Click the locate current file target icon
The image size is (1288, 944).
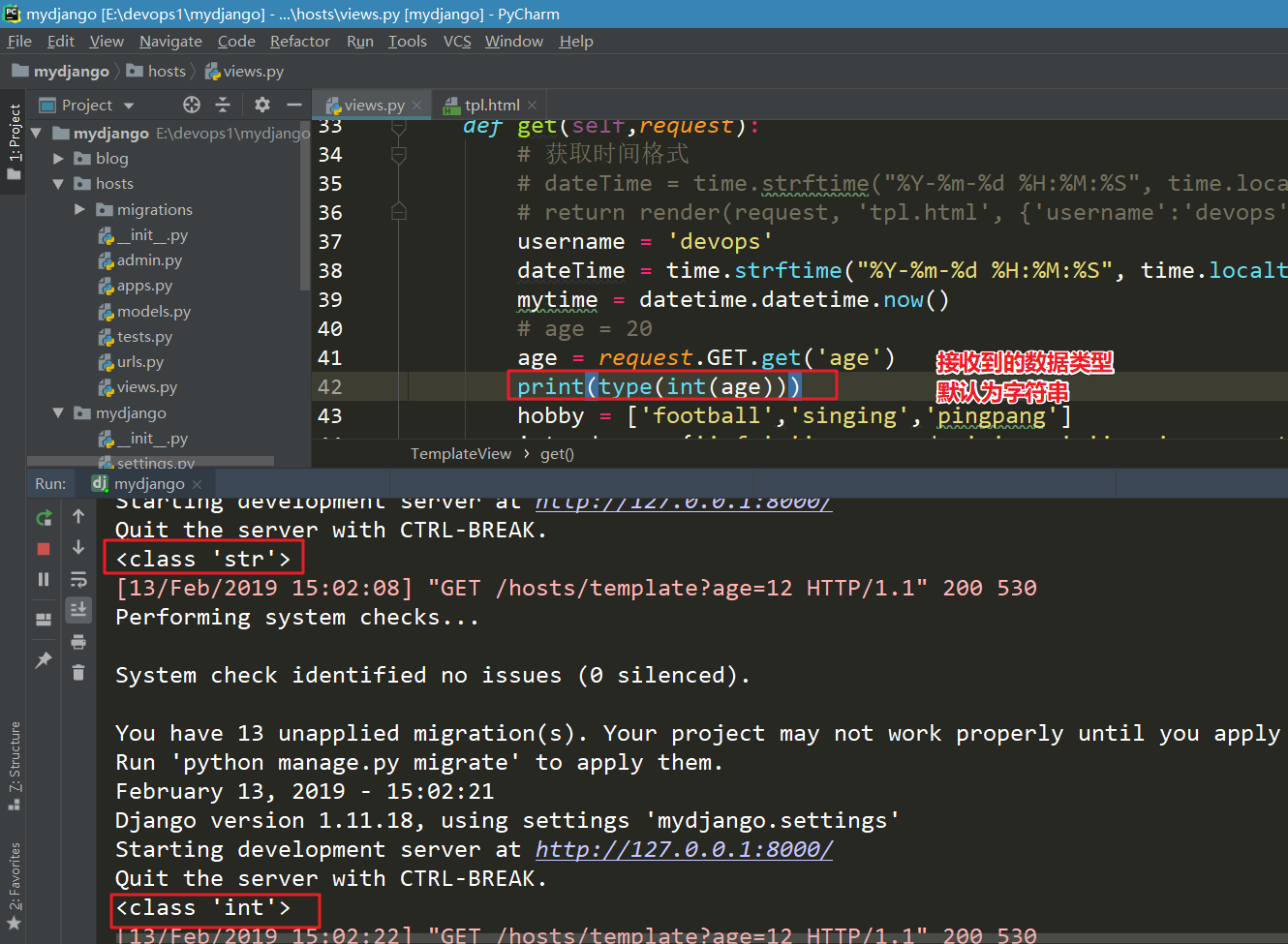192,105
